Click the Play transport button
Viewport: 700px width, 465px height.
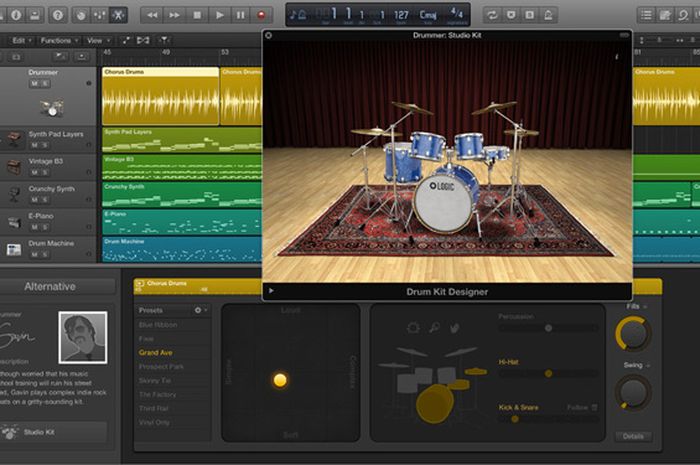(219, 15)
